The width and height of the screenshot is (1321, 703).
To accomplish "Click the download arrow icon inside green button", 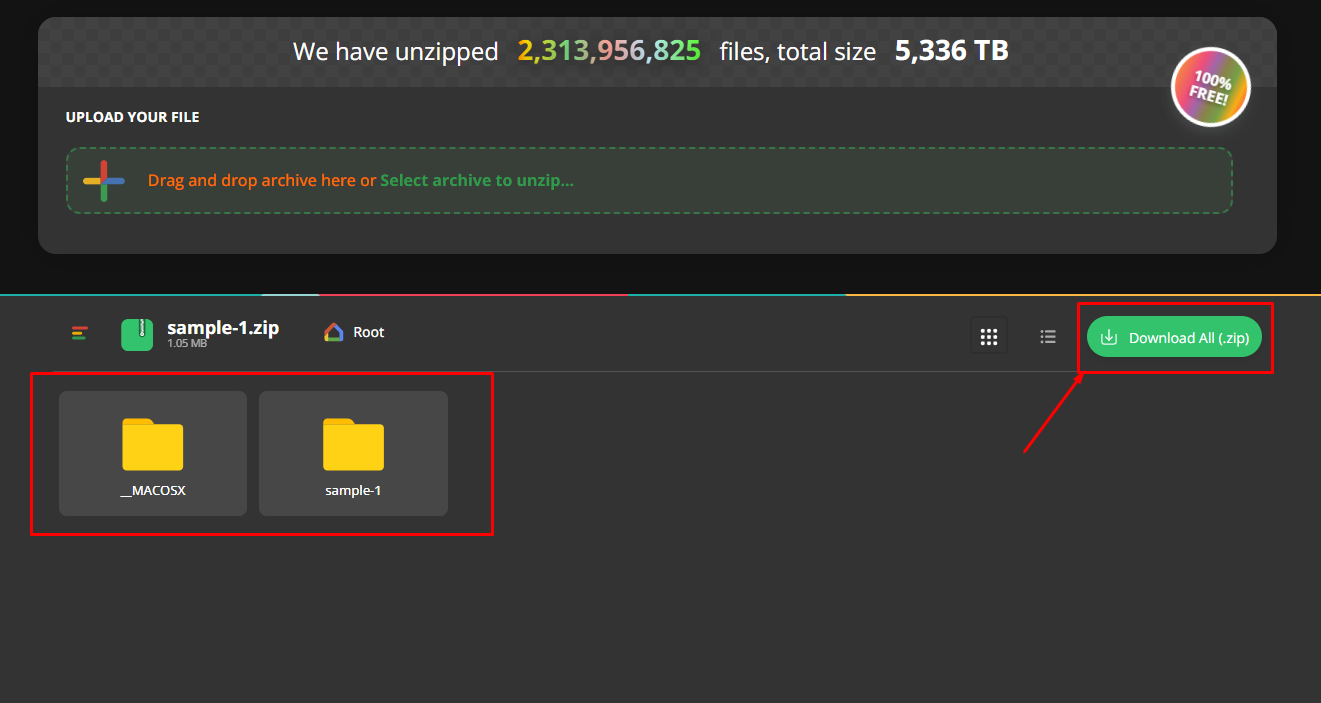I will point(1109,337).
